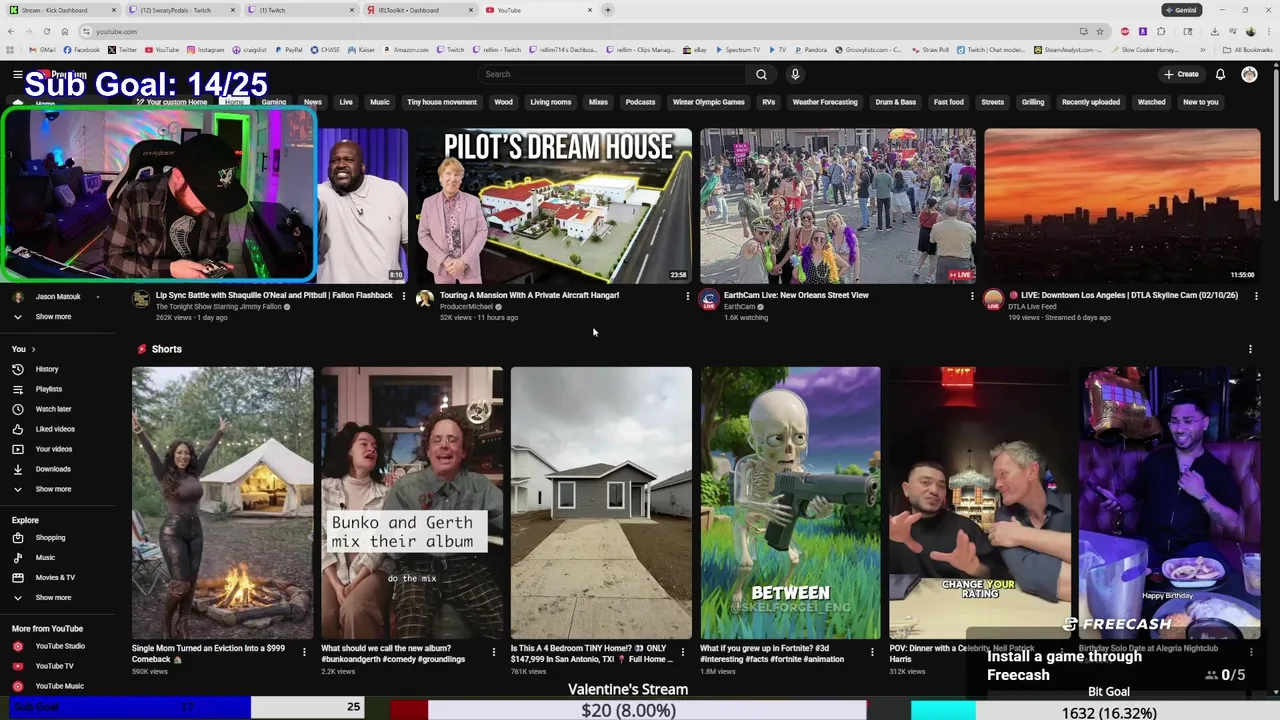Image resolution: width=1280 pixels, height=720 pixels.
Task: Select the Live filter chip
Action: point(346,102)
